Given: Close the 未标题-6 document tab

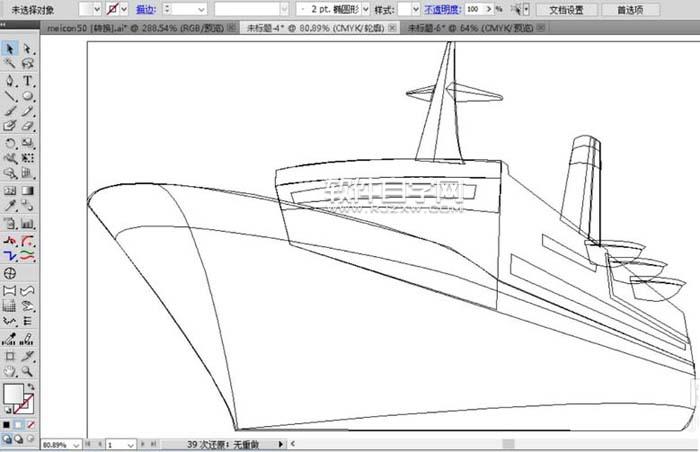Looking at the screenshot, I should [x=541, y=28].
